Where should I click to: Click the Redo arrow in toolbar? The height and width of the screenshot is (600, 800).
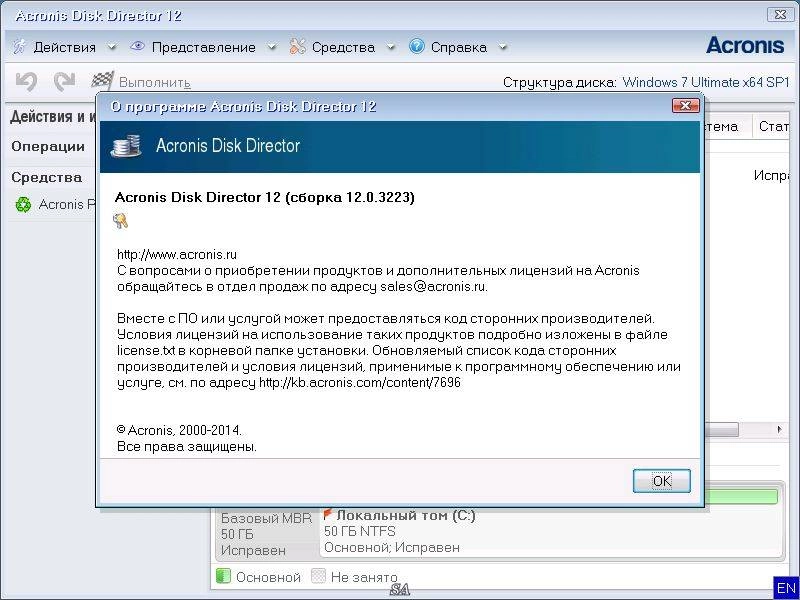click(65, 81)
